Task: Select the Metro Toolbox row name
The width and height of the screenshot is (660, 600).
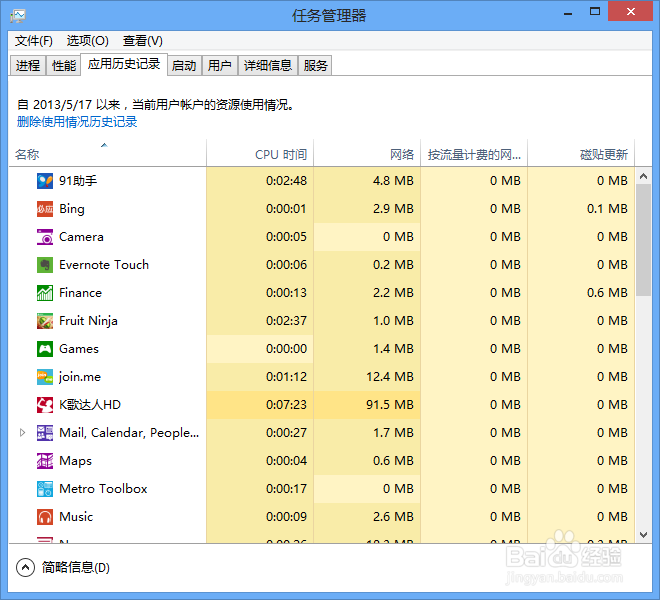Action: click(x=103, y=489)
